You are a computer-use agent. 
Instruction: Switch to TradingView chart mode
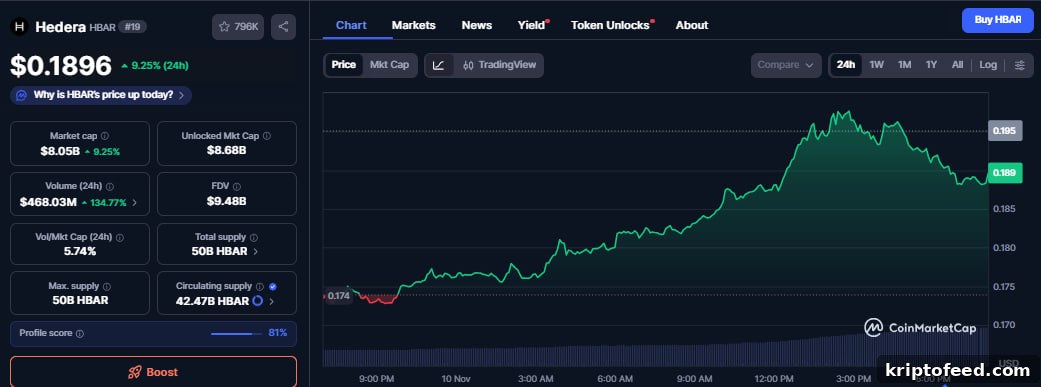click(x=499, y=65)
